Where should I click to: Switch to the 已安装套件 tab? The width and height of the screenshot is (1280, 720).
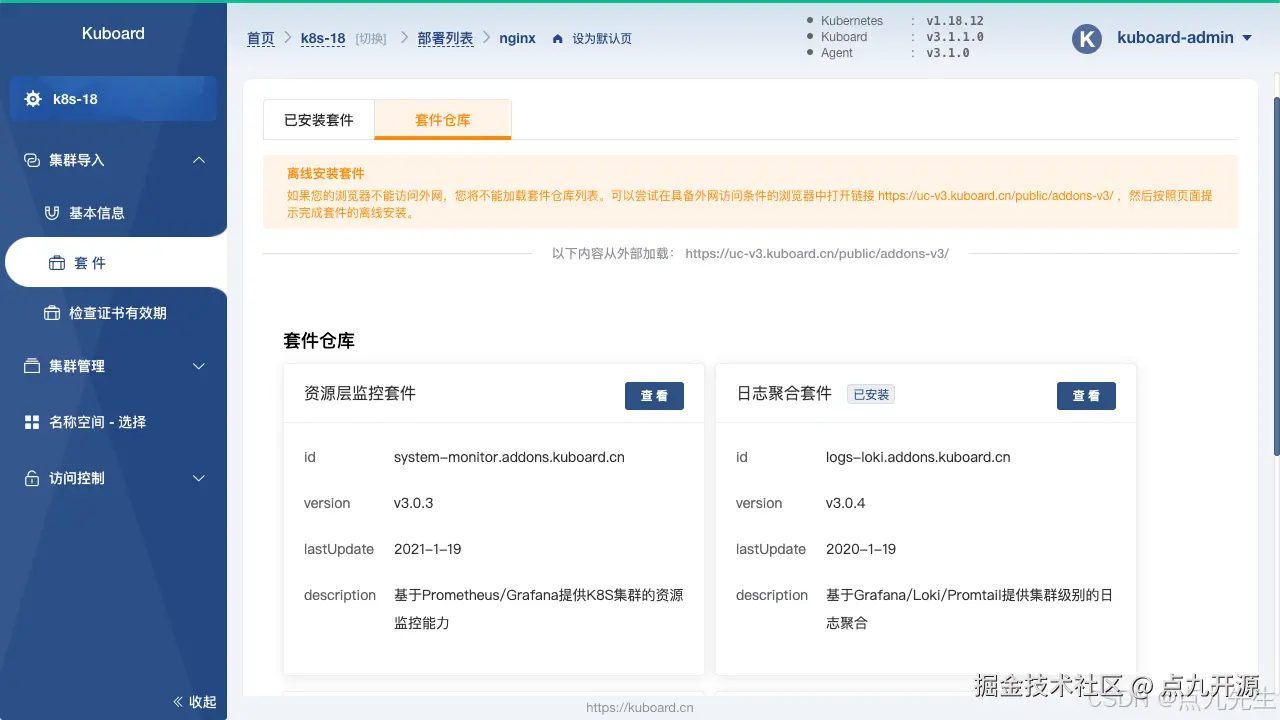tap(317, 119)
